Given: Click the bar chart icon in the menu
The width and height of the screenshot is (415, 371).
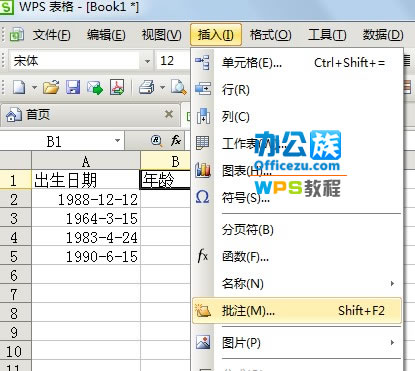Looking at the screenshot, I should click(x=203, y=169).
